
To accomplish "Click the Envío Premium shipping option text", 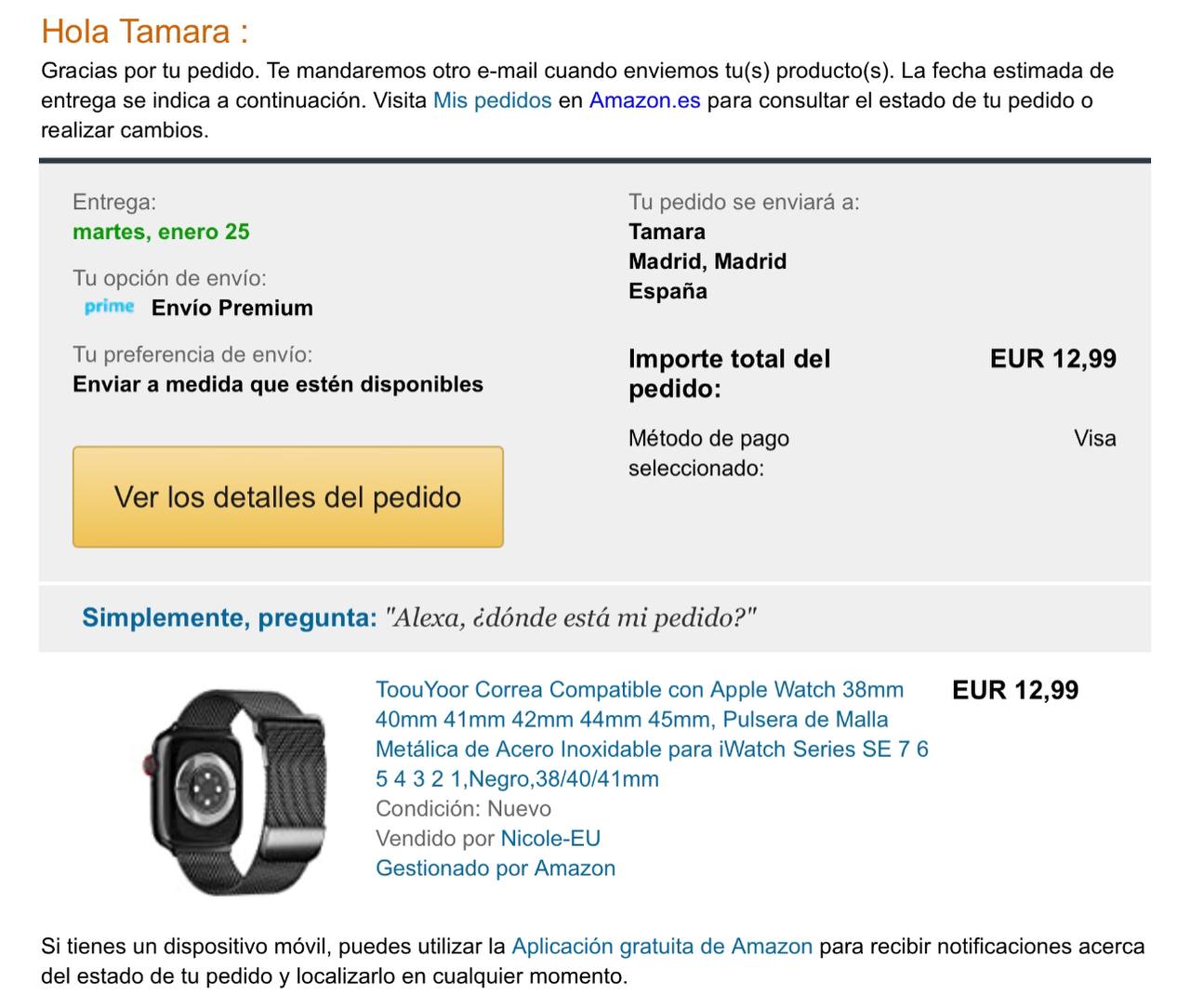I will coord(232,308).
